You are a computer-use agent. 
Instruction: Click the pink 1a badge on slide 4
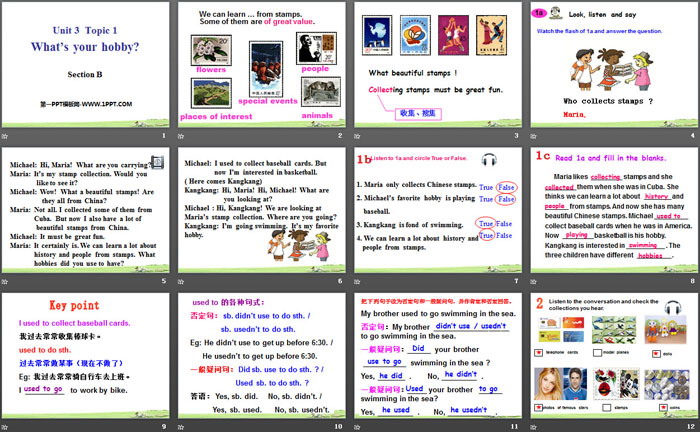pos(538,13)
